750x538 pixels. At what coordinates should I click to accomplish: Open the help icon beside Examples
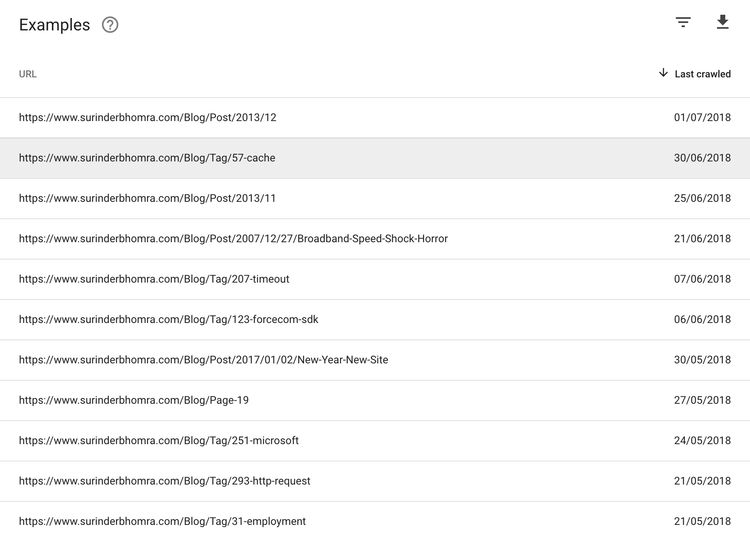tap(110, 25)
